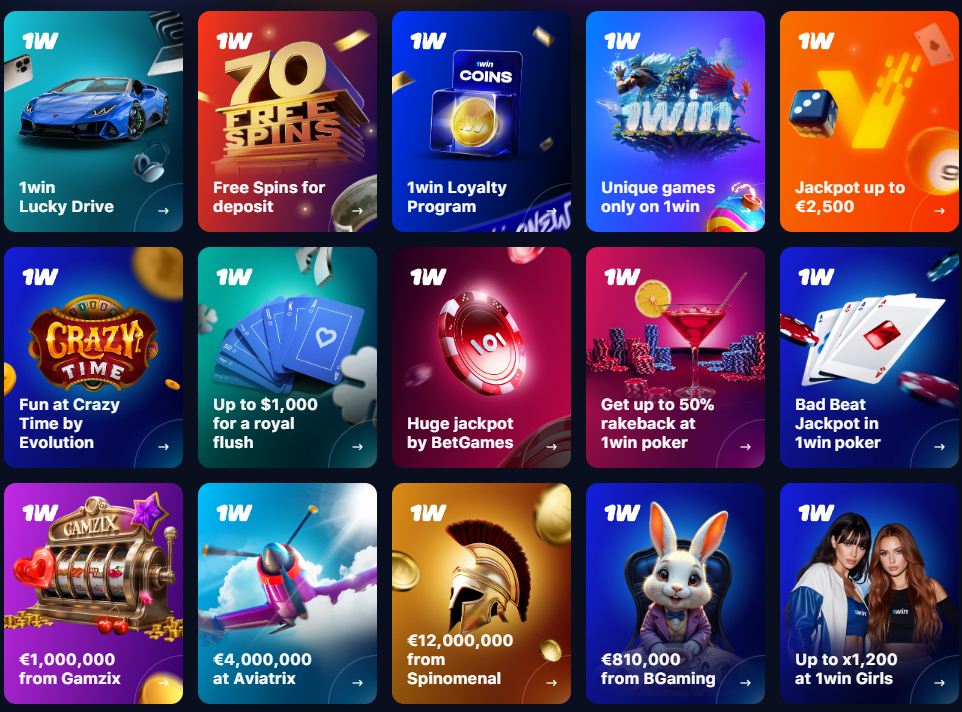
Task: Select the red poker chip on BetGames card
Action: point(482,342)
